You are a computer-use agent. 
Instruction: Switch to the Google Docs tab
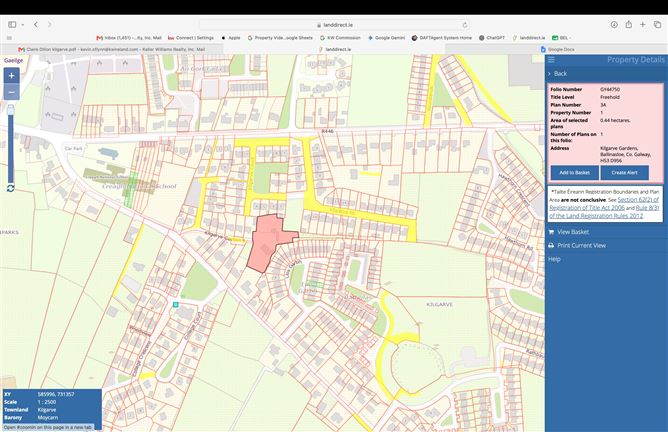(x=558, y=49)
